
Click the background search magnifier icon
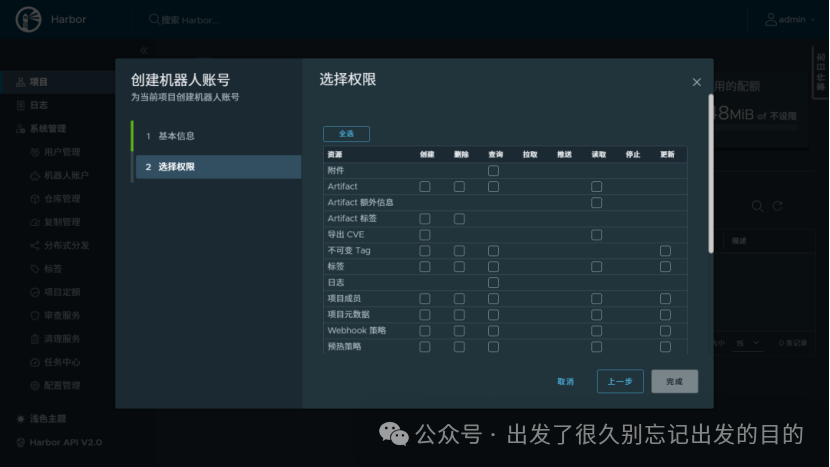coord(757,206)
